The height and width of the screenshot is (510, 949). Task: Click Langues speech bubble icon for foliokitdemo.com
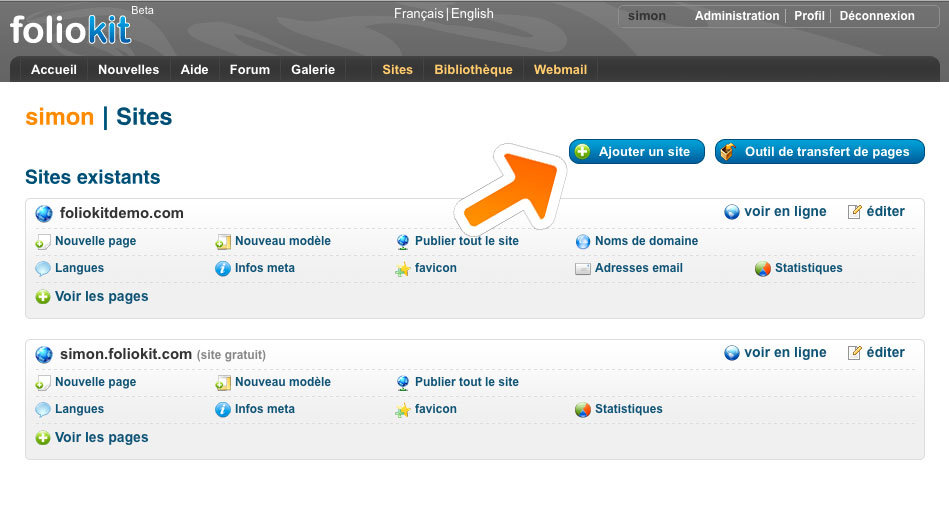42,269
